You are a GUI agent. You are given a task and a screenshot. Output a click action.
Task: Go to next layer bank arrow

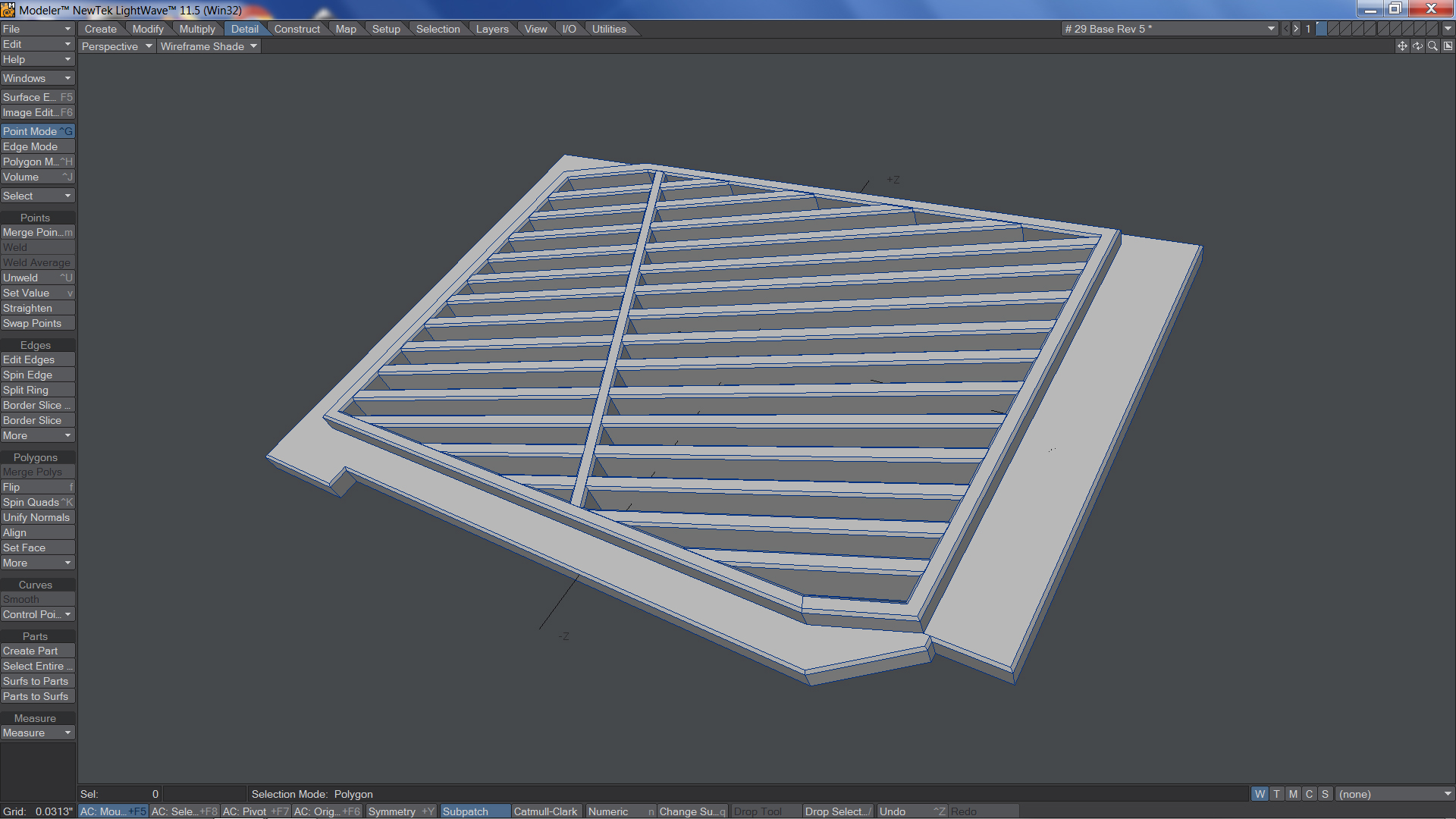(1296, 29)
